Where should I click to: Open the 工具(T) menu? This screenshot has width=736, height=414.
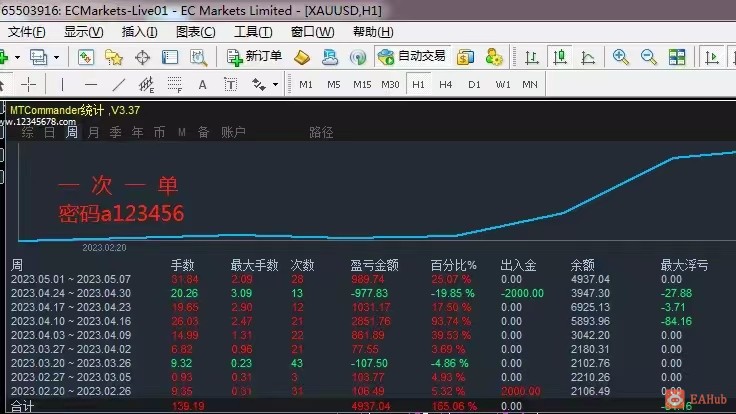[x=253, y=32]
